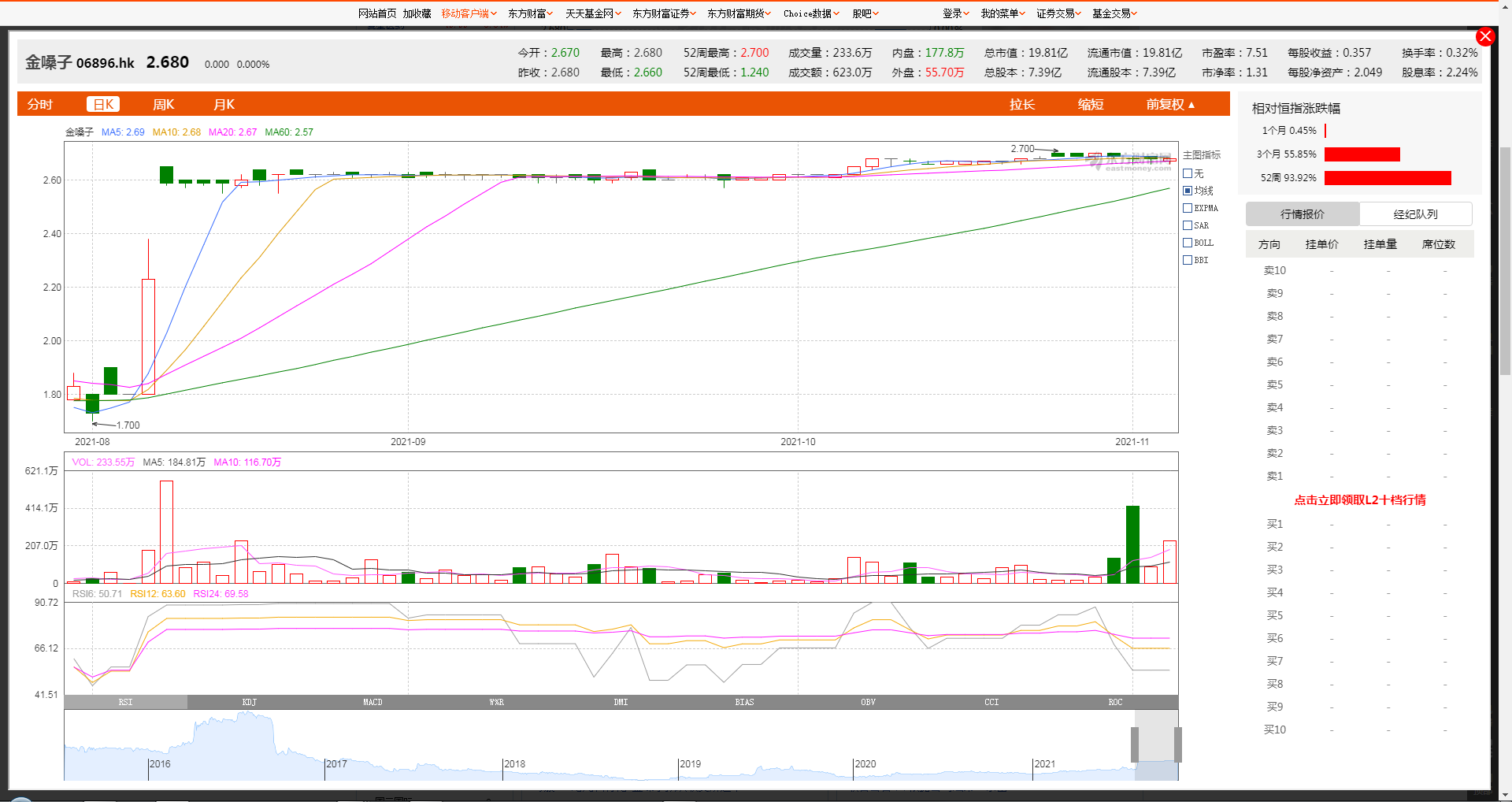Screen dimensions: 1512x802
Task: Click the 2019 marker in timeline overview
Action: point(690,763)
